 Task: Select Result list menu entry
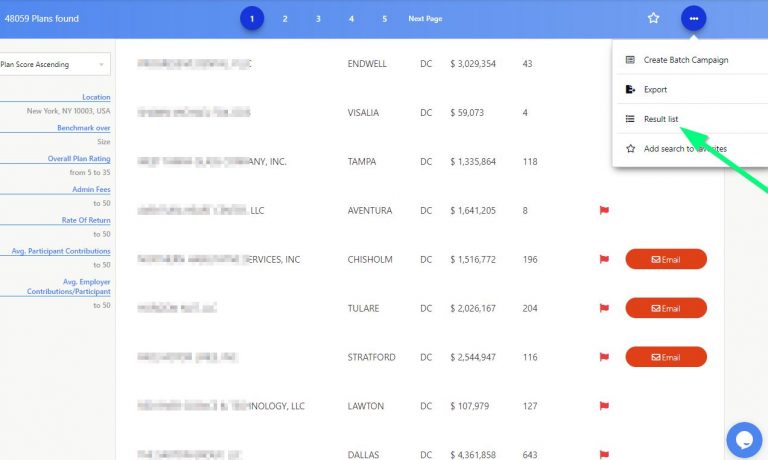[x=660, y=119]
